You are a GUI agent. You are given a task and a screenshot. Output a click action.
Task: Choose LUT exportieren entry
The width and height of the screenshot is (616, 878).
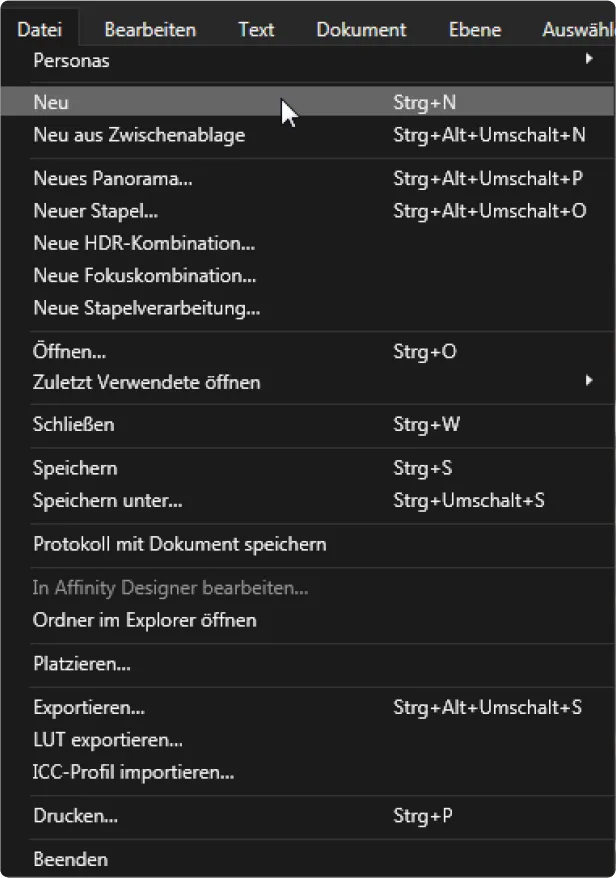click(x=108, y=740)
